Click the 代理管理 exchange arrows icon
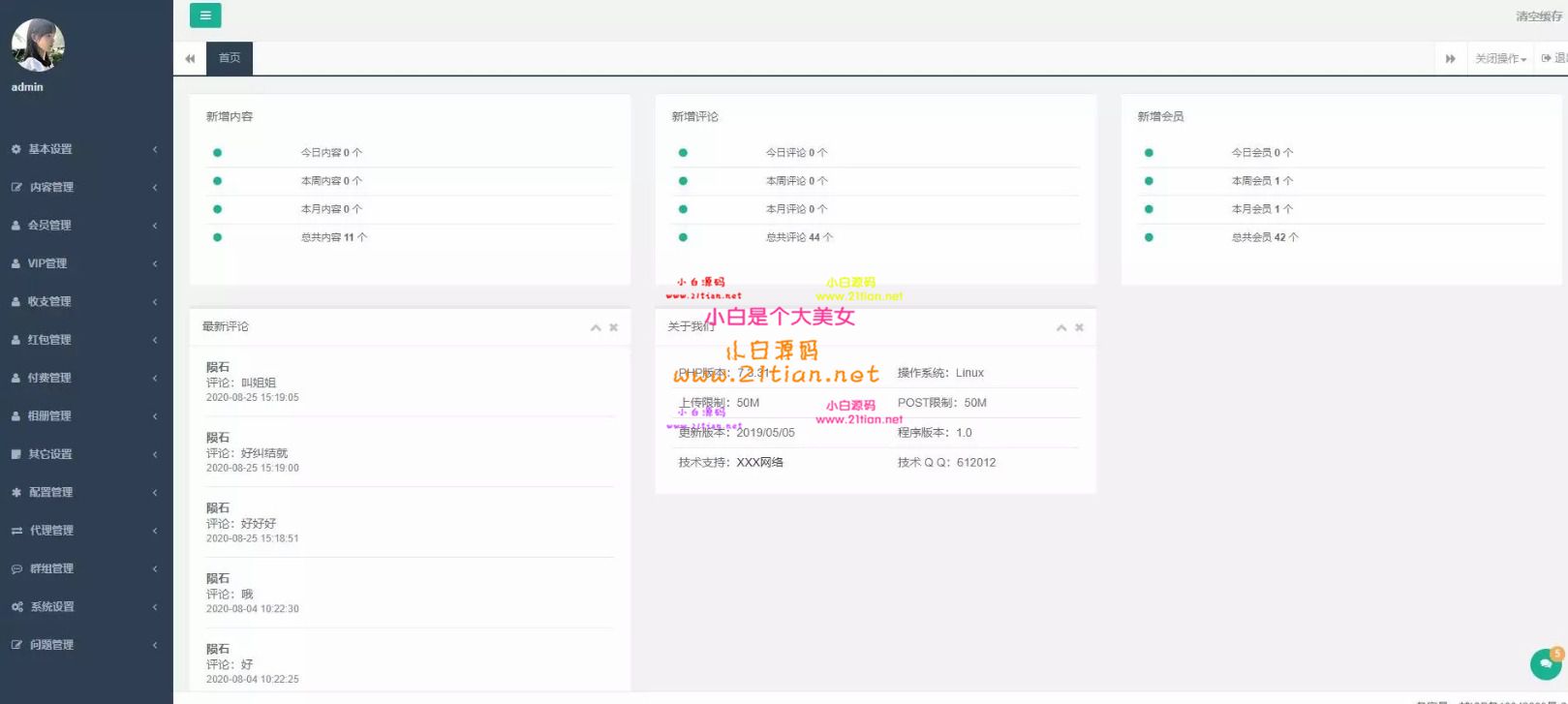 [16, 531]
